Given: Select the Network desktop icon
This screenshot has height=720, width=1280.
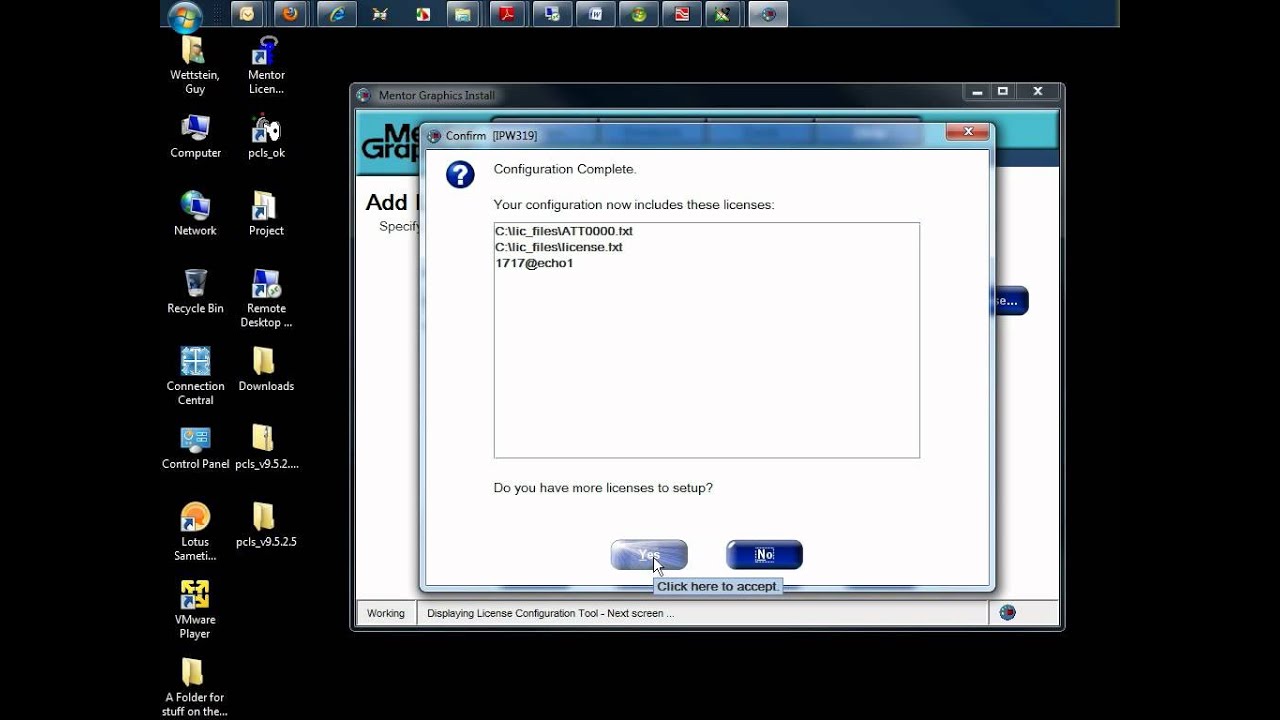Looking at the screenshot, I should pyautogui.click(x=195, y=214).
